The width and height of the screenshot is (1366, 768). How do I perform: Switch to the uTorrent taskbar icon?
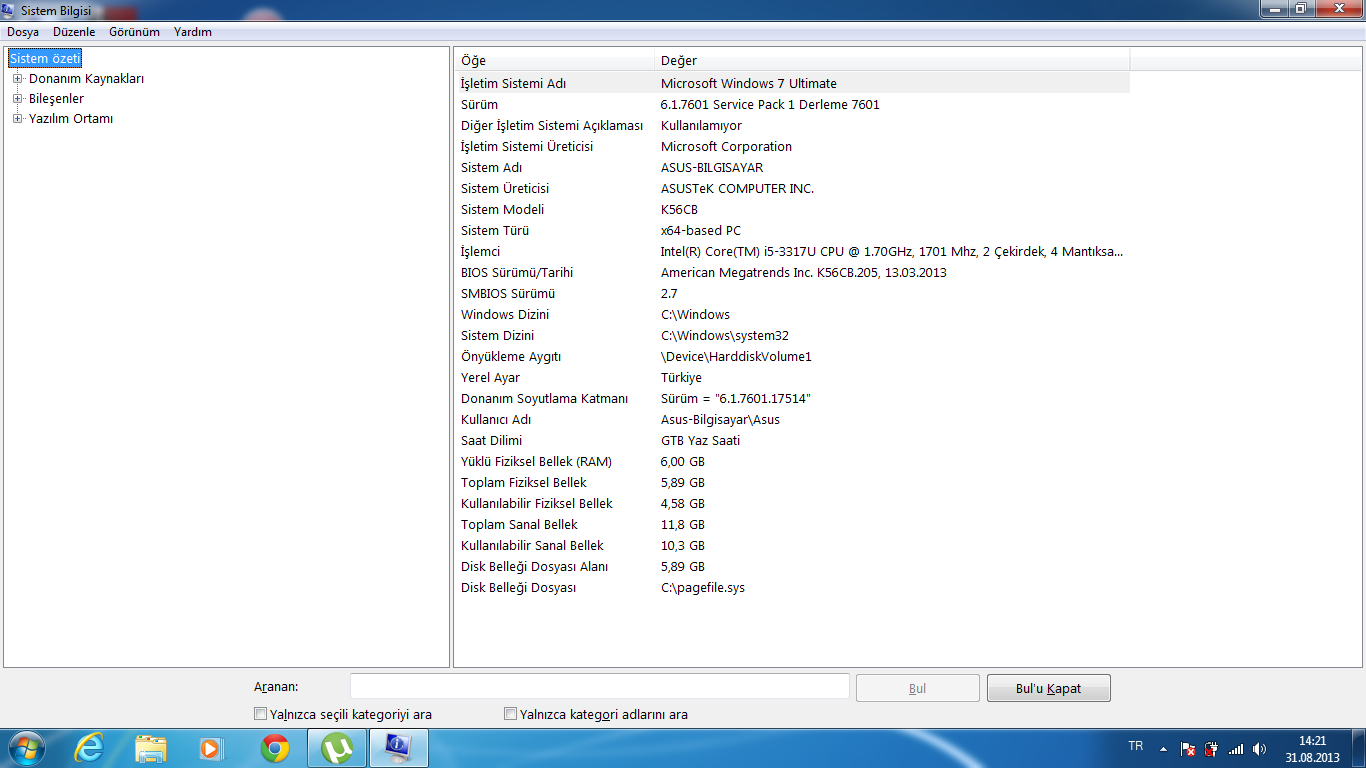click(x=337, y=748)
